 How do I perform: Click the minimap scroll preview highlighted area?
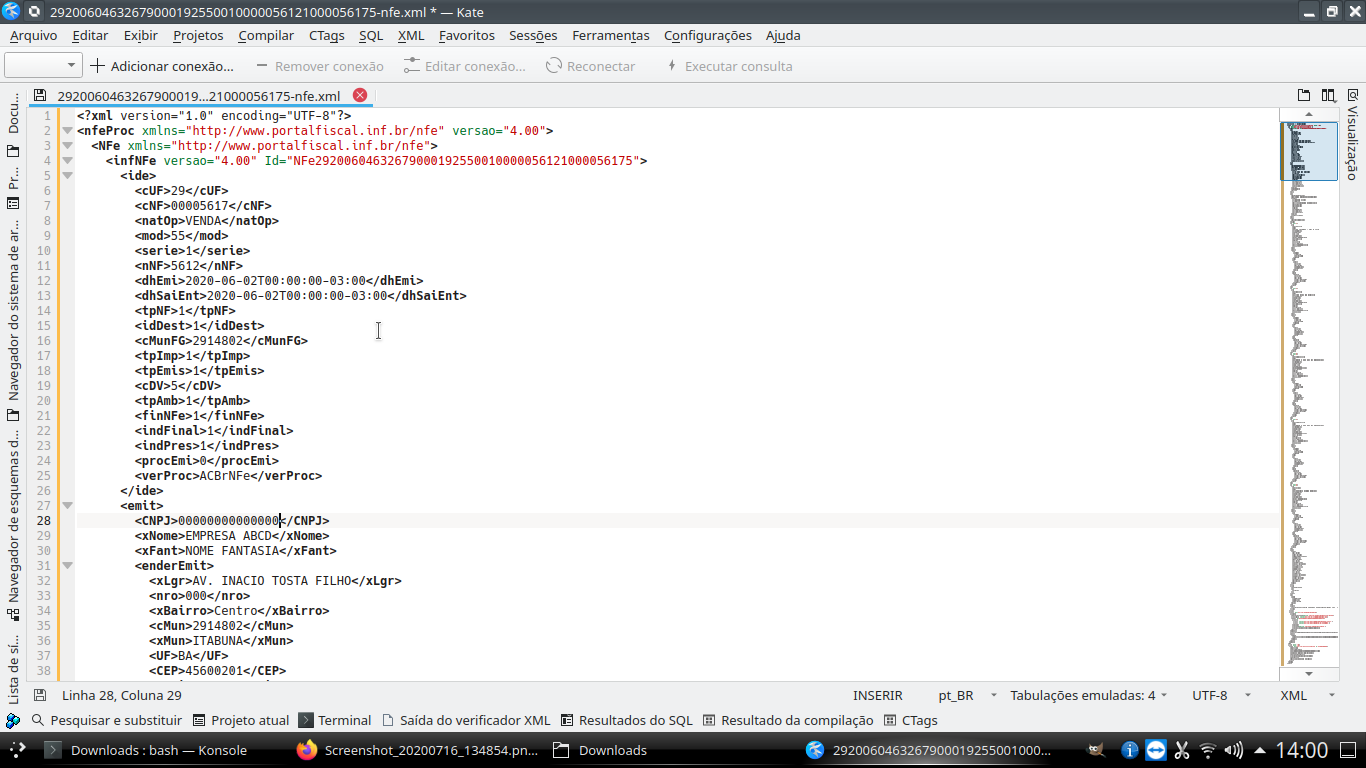click(x=1308, y=150)
